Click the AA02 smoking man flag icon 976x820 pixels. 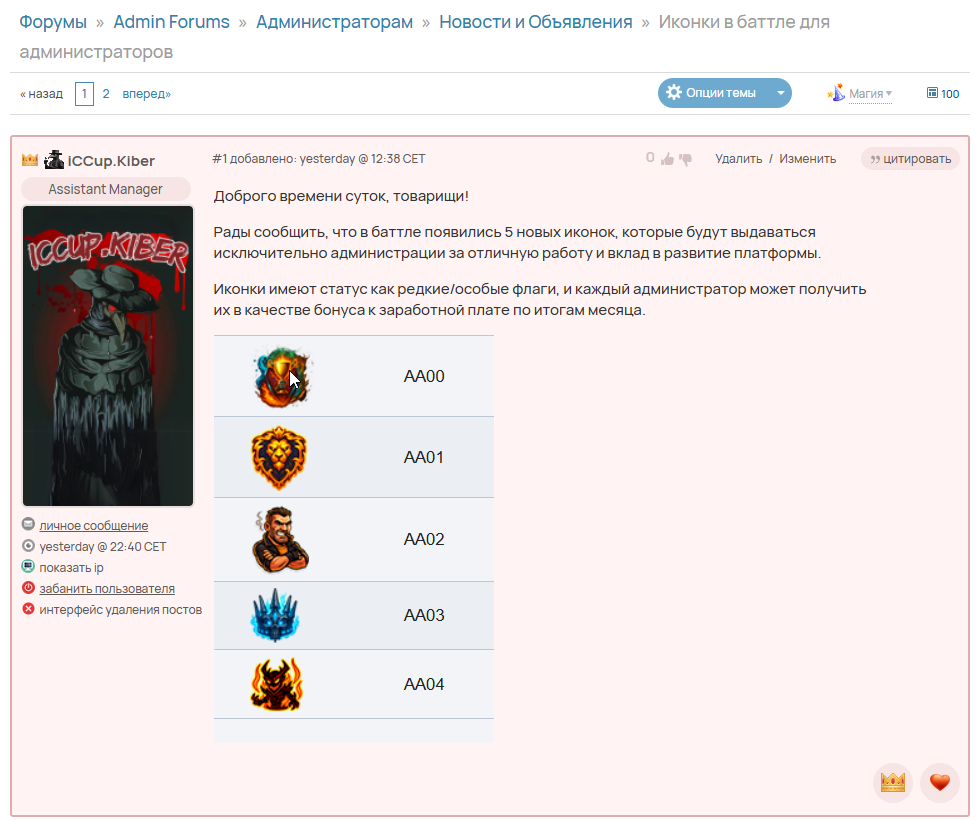click(280, 539)
